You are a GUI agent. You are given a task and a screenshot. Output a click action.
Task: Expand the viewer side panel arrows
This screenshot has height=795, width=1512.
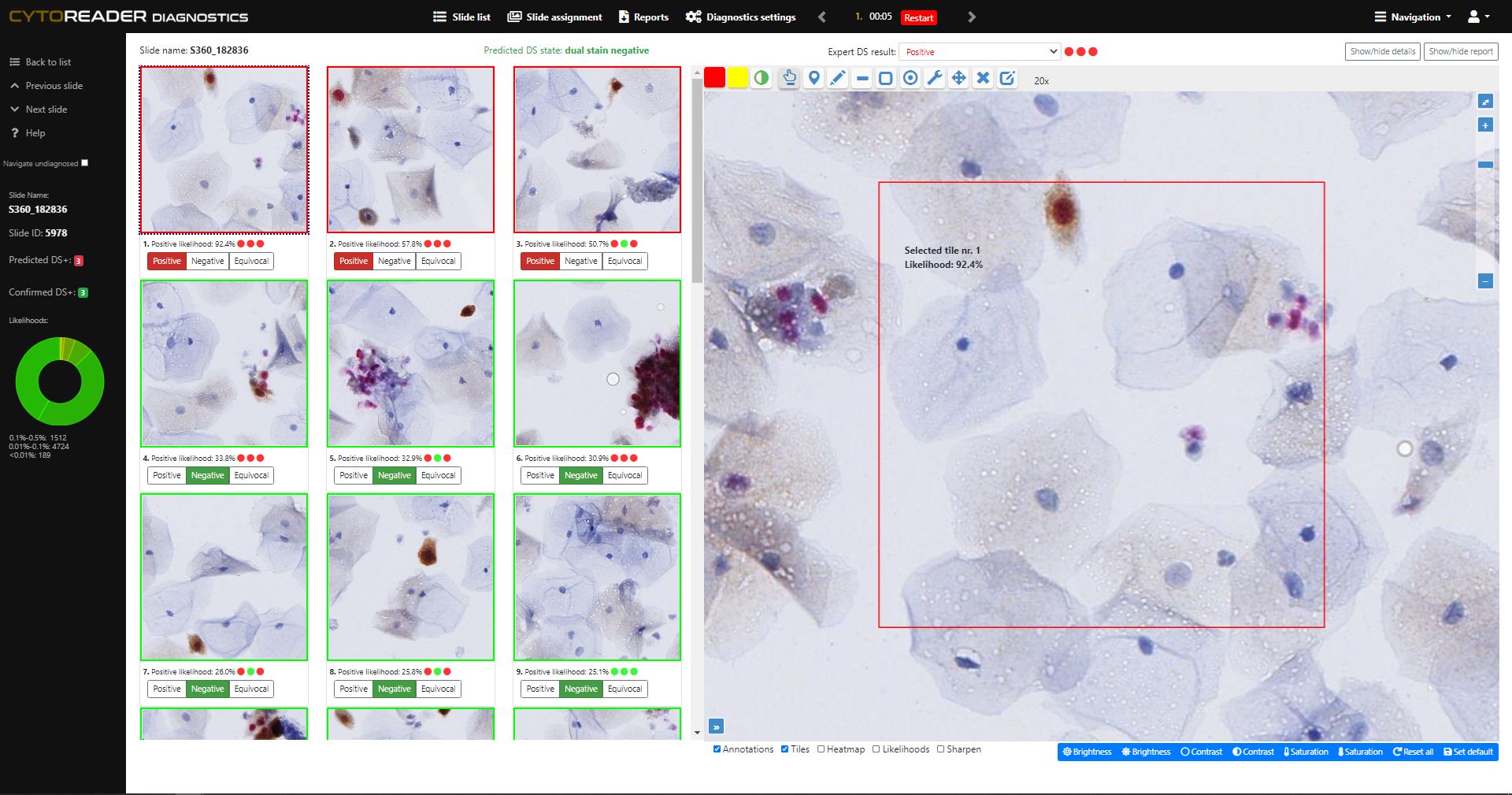[716, 726]
